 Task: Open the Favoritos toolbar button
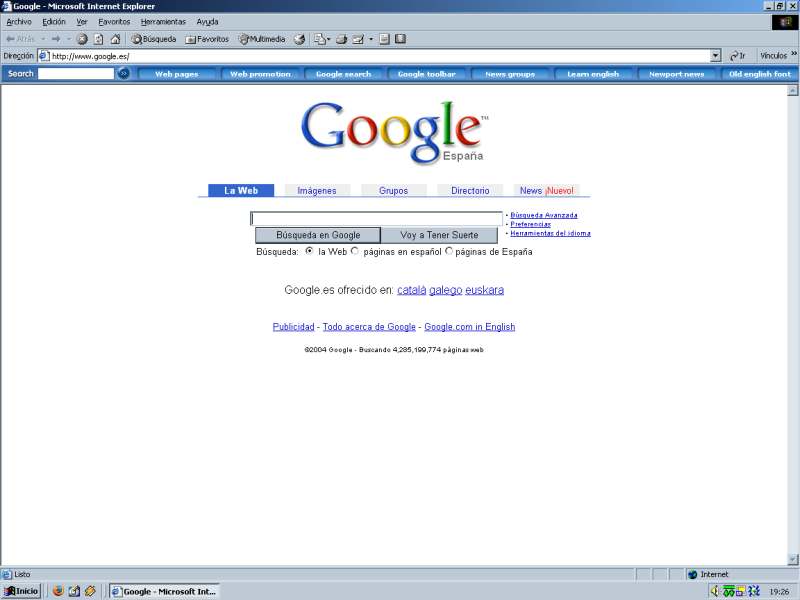tap(207, 39)
